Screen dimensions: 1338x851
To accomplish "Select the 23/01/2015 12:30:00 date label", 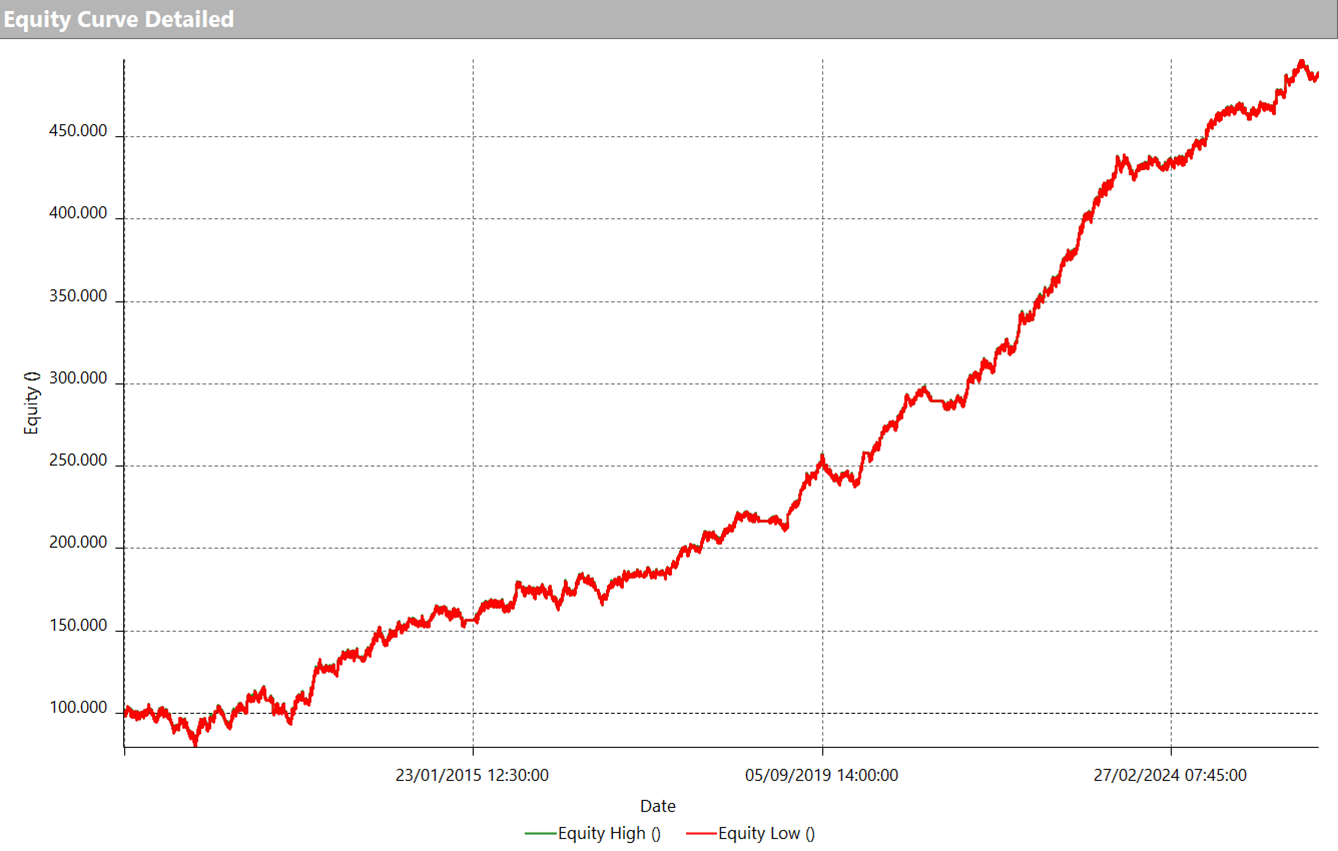I will click(472, 775).
